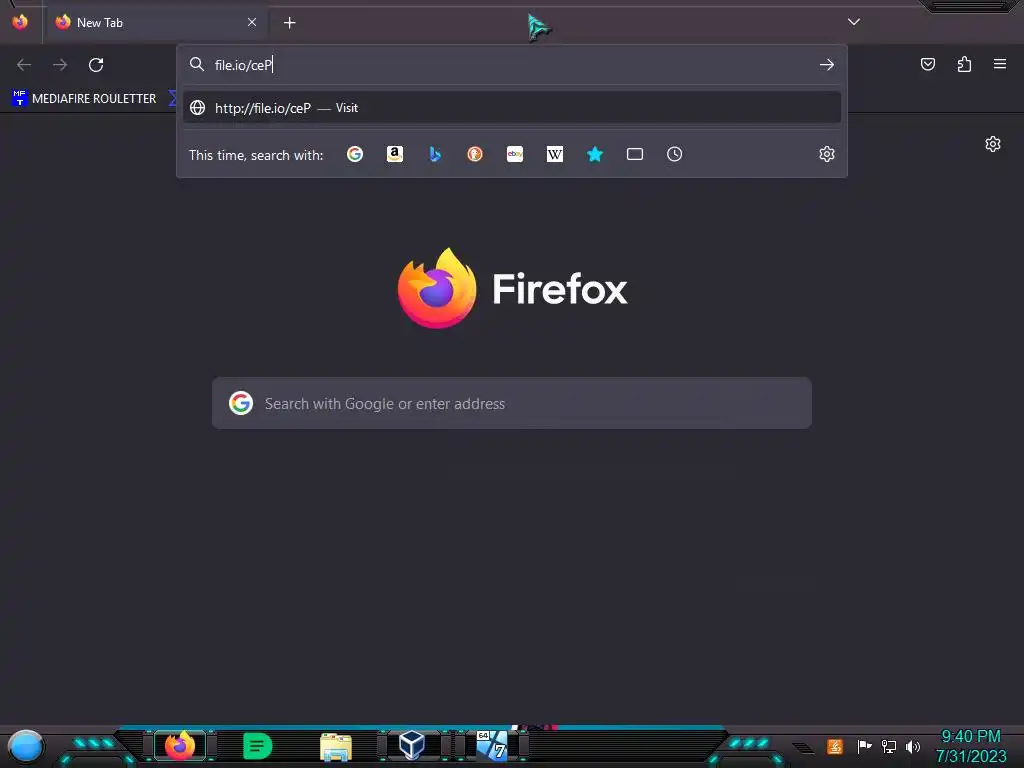Search history via the clock icon
This screenshot has width=1024, height=768.
coord(675,154)
